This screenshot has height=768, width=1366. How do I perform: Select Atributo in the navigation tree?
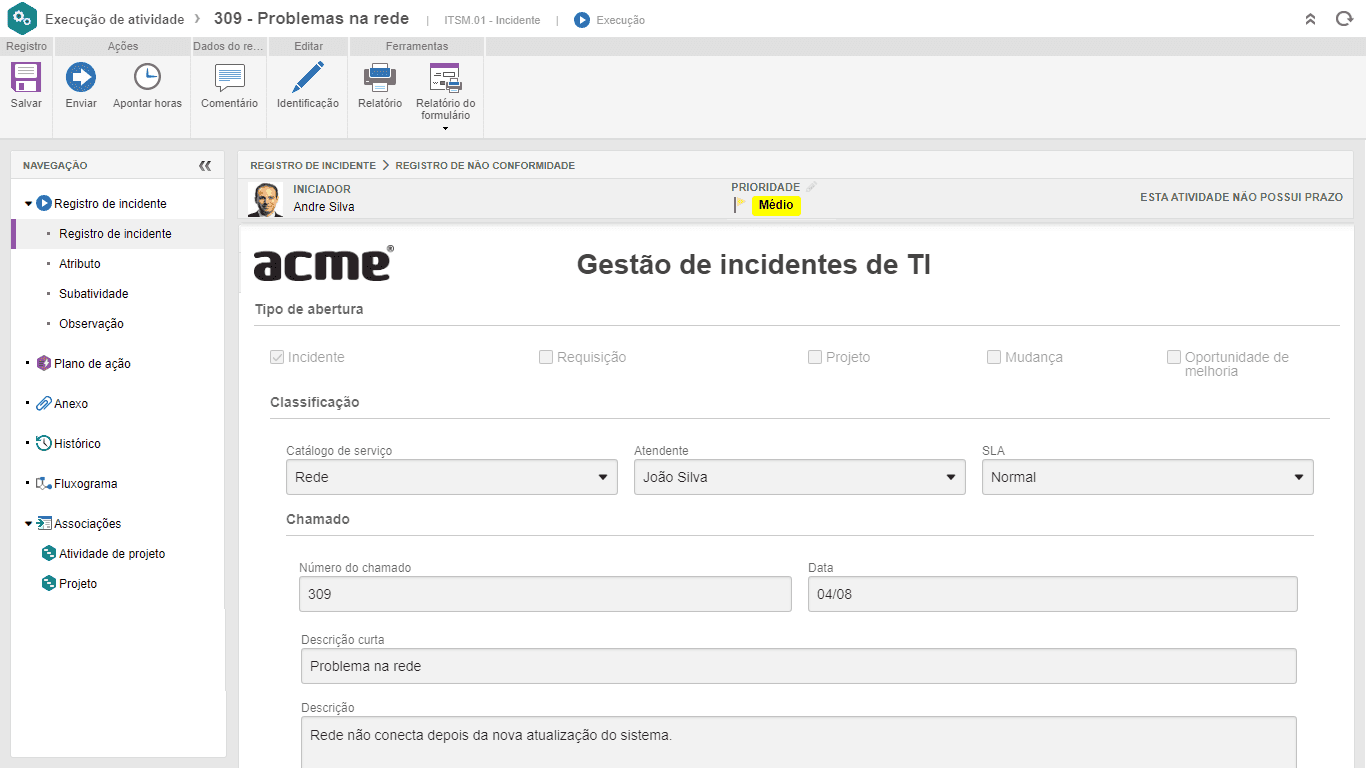(x=80, y=263)
